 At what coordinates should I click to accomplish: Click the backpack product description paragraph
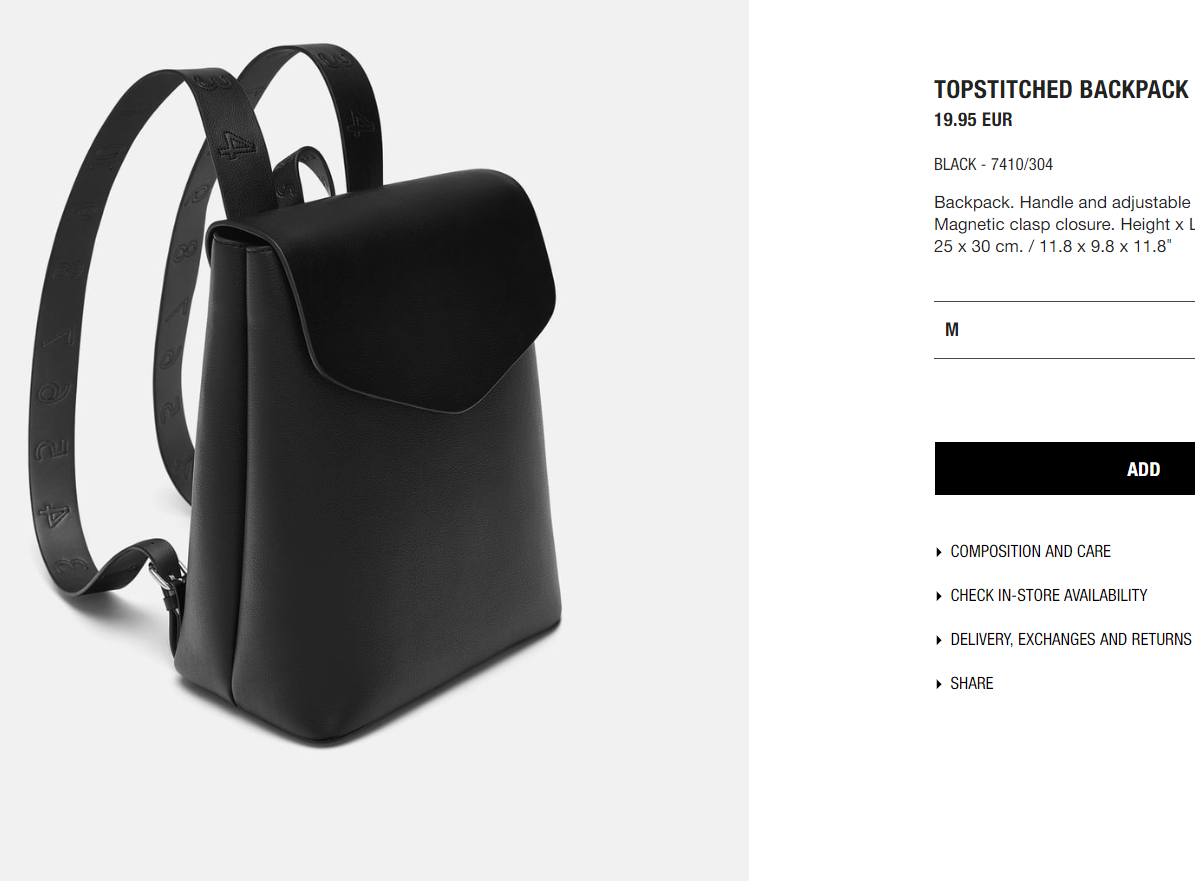pyautogui.click(x=1064, y=224)
